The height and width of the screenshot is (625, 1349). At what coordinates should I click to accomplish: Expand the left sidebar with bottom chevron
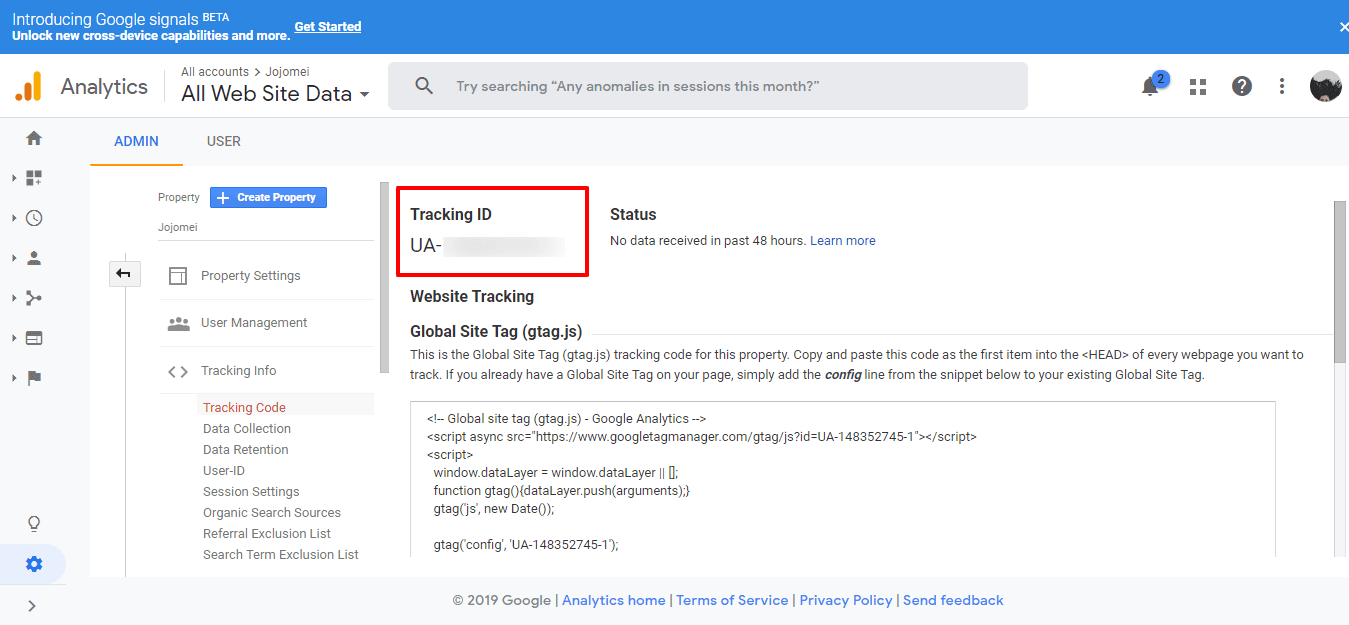click(x=32, y=605)
